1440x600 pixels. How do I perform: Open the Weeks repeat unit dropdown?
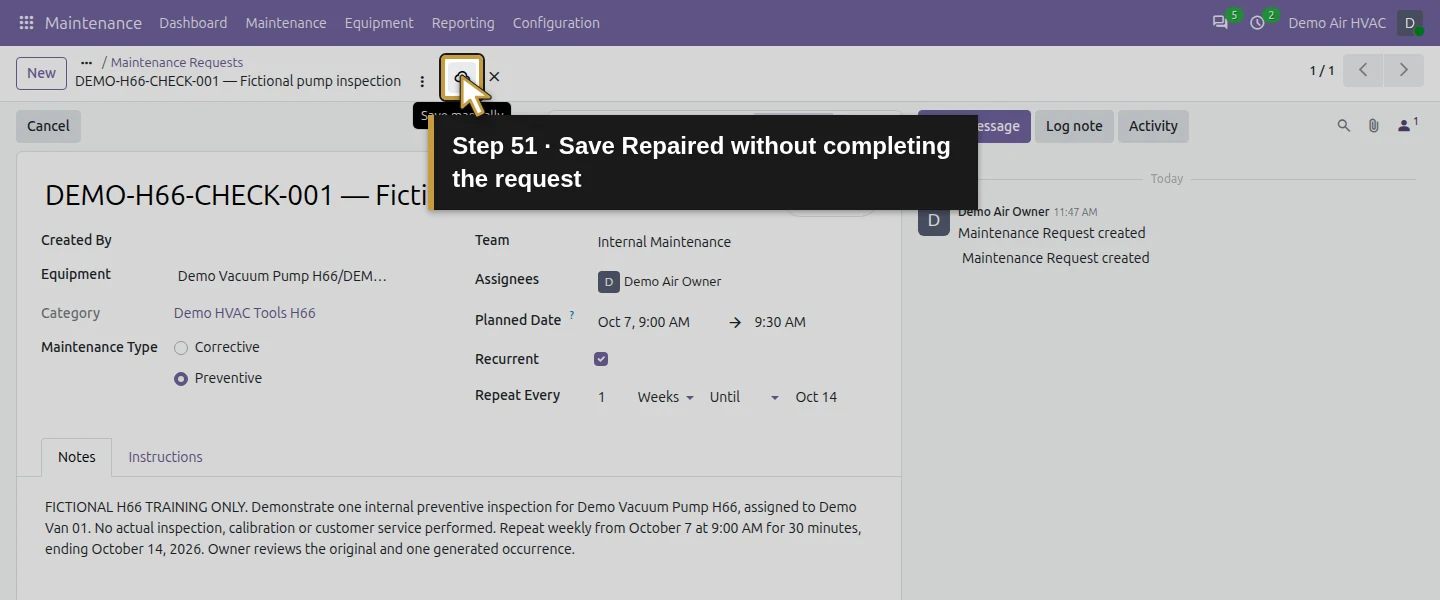point(666,397)
